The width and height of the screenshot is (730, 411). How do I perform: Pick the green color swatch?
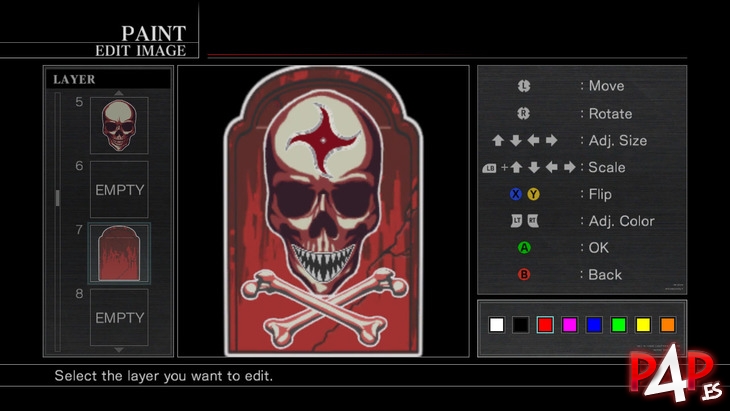tap(618, 324)
